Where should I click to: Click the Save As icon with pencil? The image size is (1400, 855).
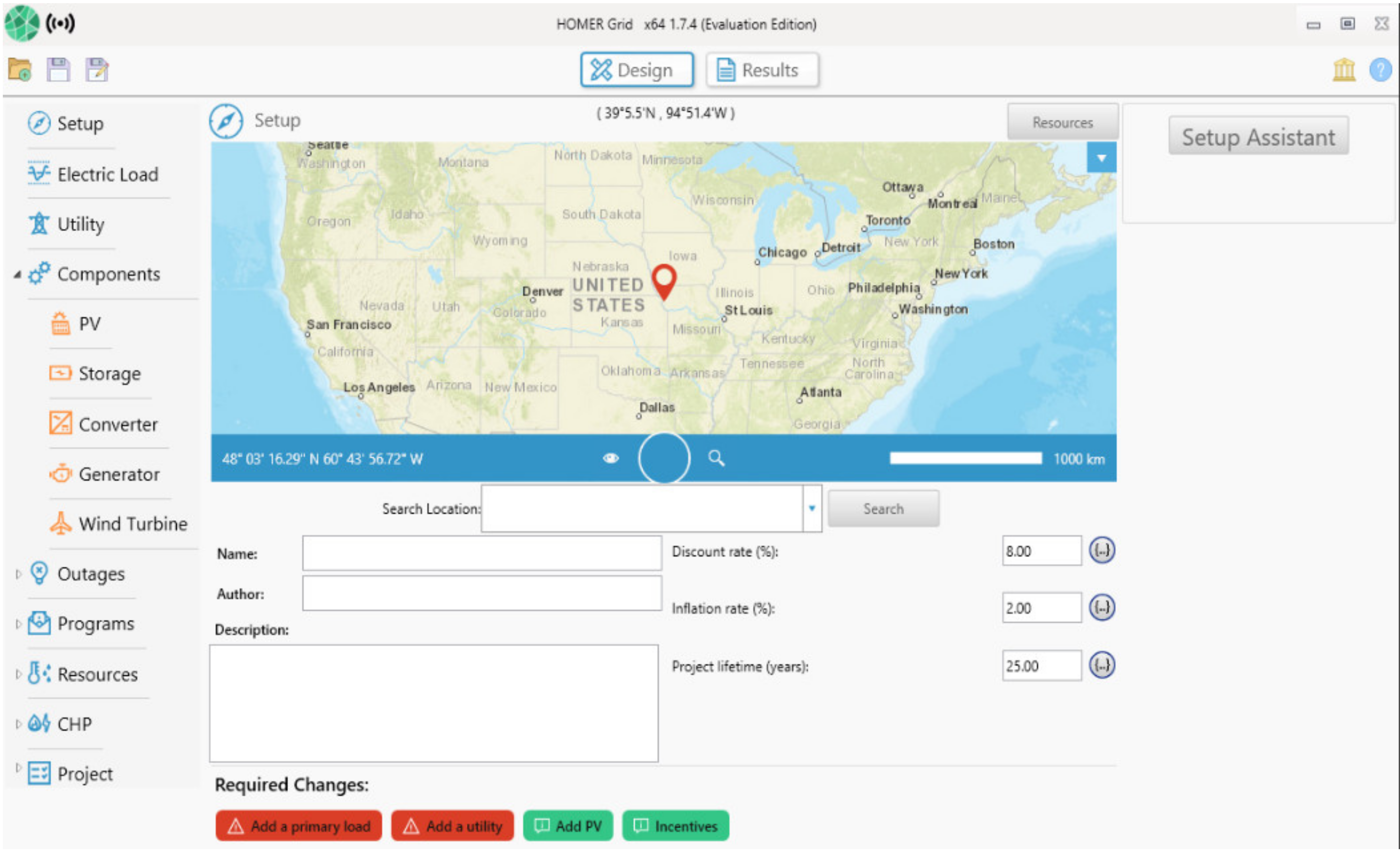(x=97, y=70)
